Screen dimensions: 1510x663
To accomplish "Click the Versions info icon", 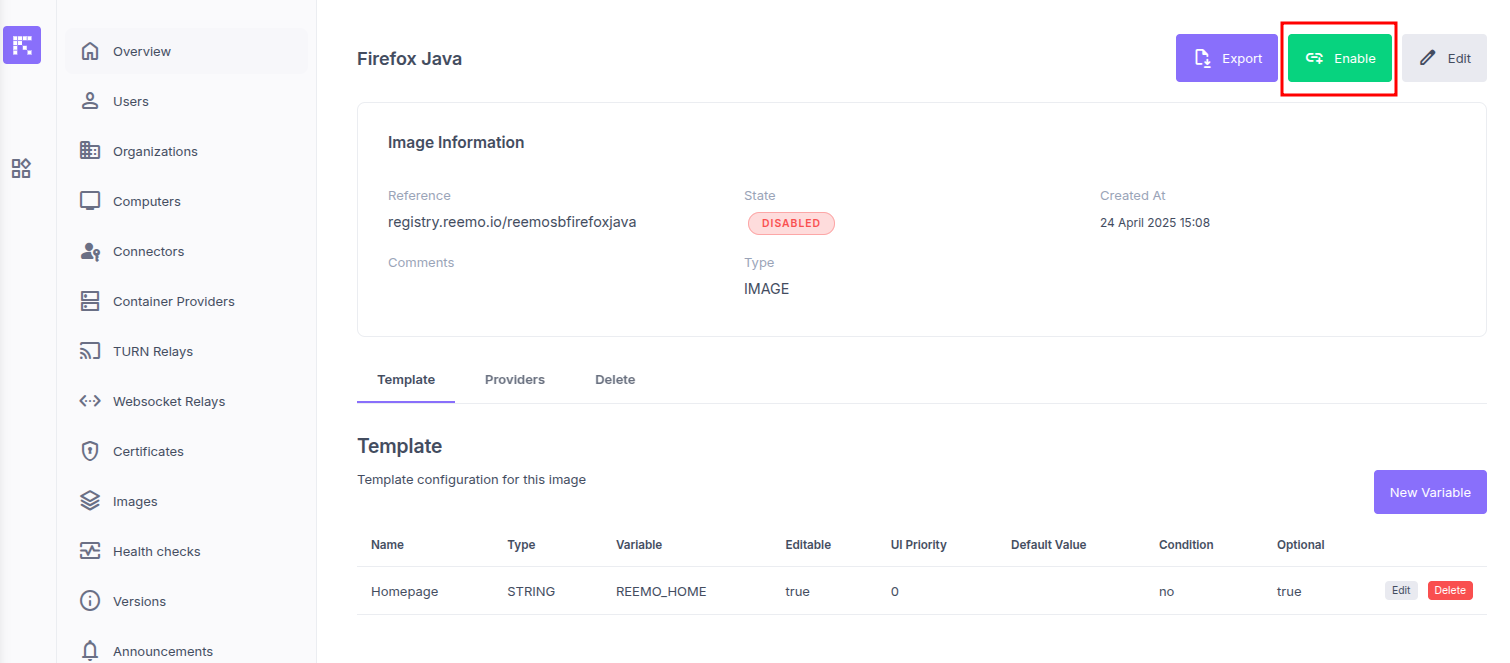I will [x=90, y=601].
